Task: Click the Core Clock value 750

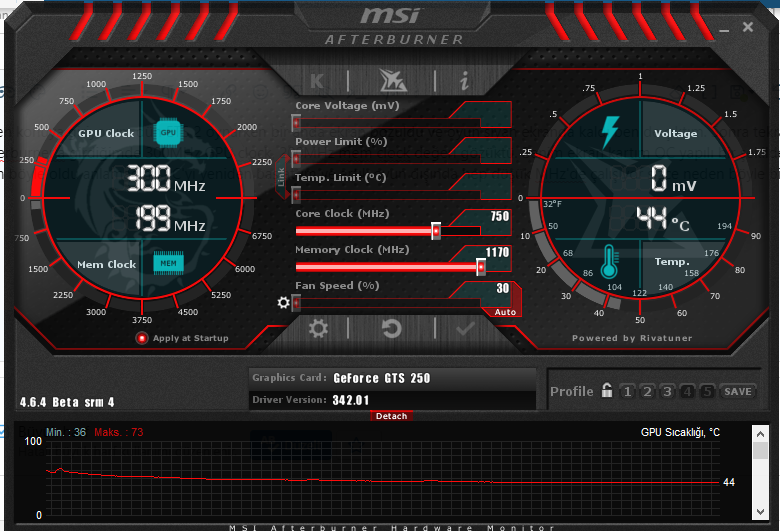Action: click(499, 216)
